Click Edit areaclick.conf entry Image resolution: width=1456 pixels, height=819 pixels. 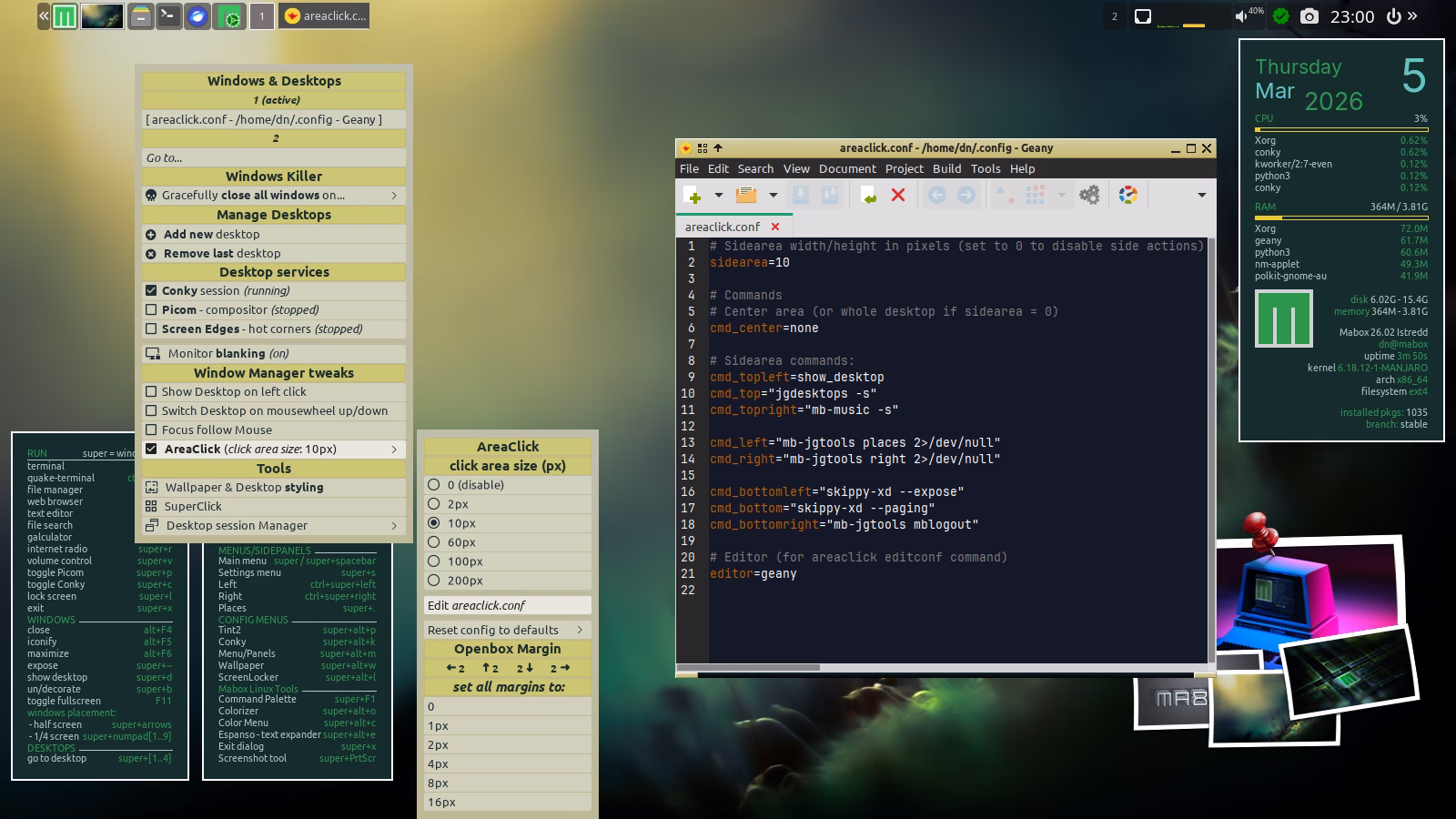[476, 605]
